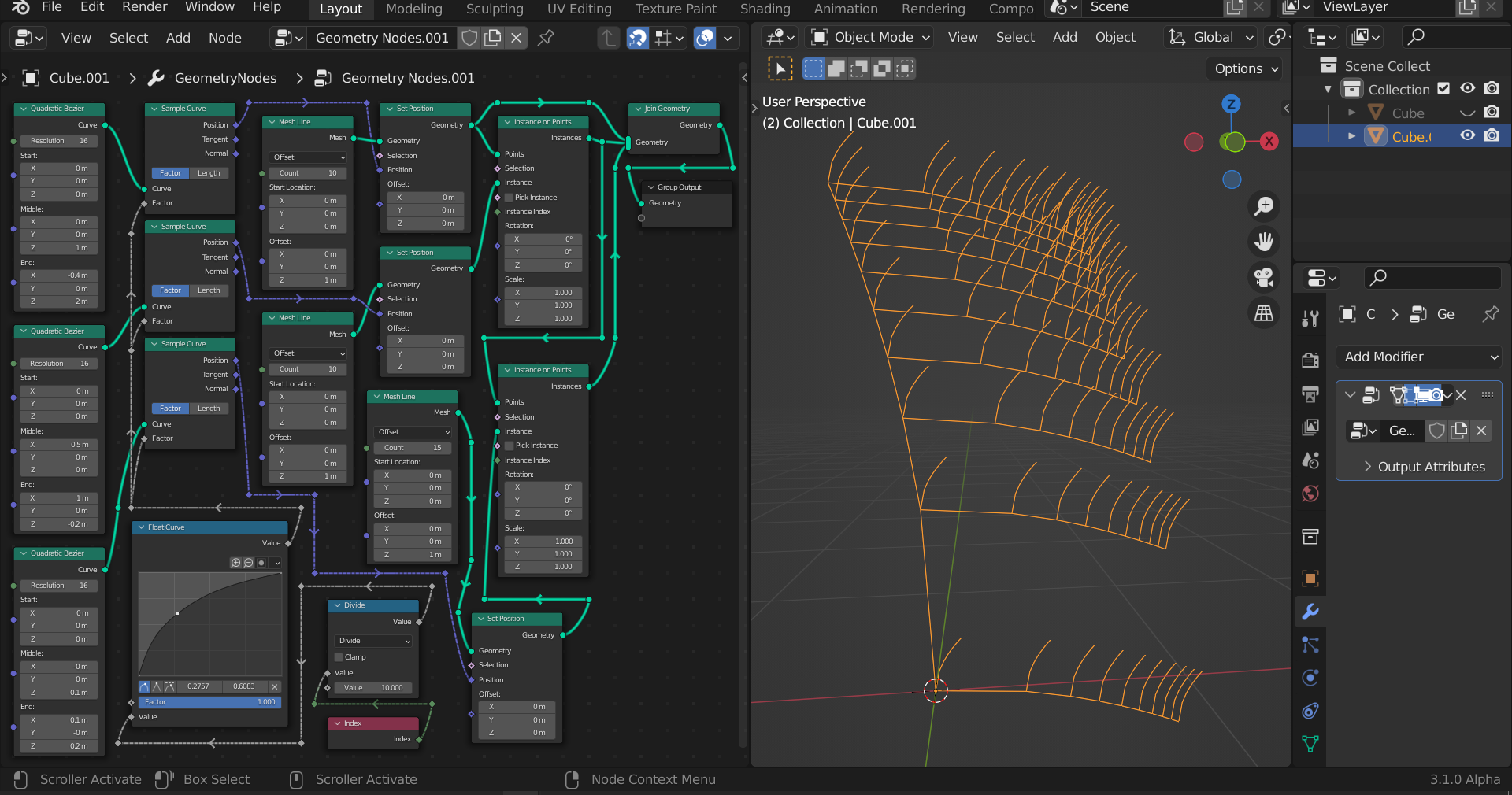Open viewport Object menu
This screenshot has width=1512, height=795.
click(x=1115, y=37)
